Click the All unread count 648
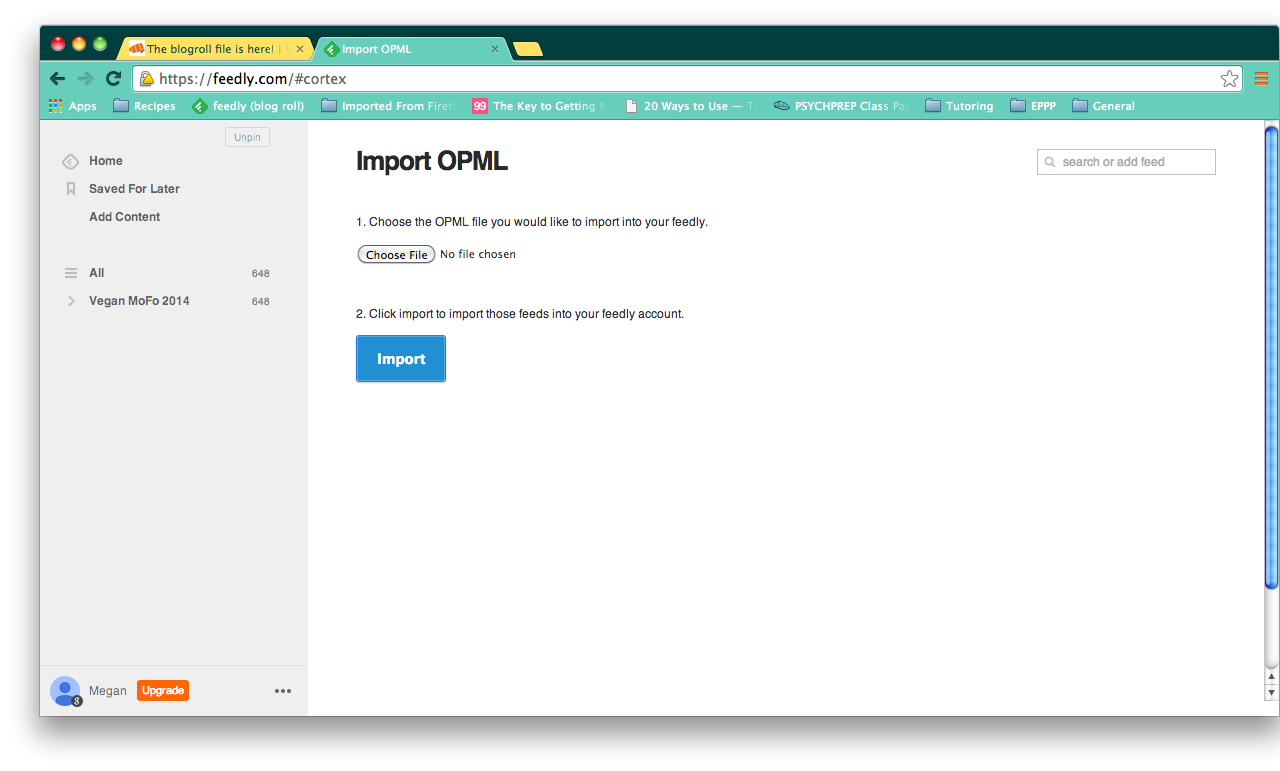 tap(261, 274)
